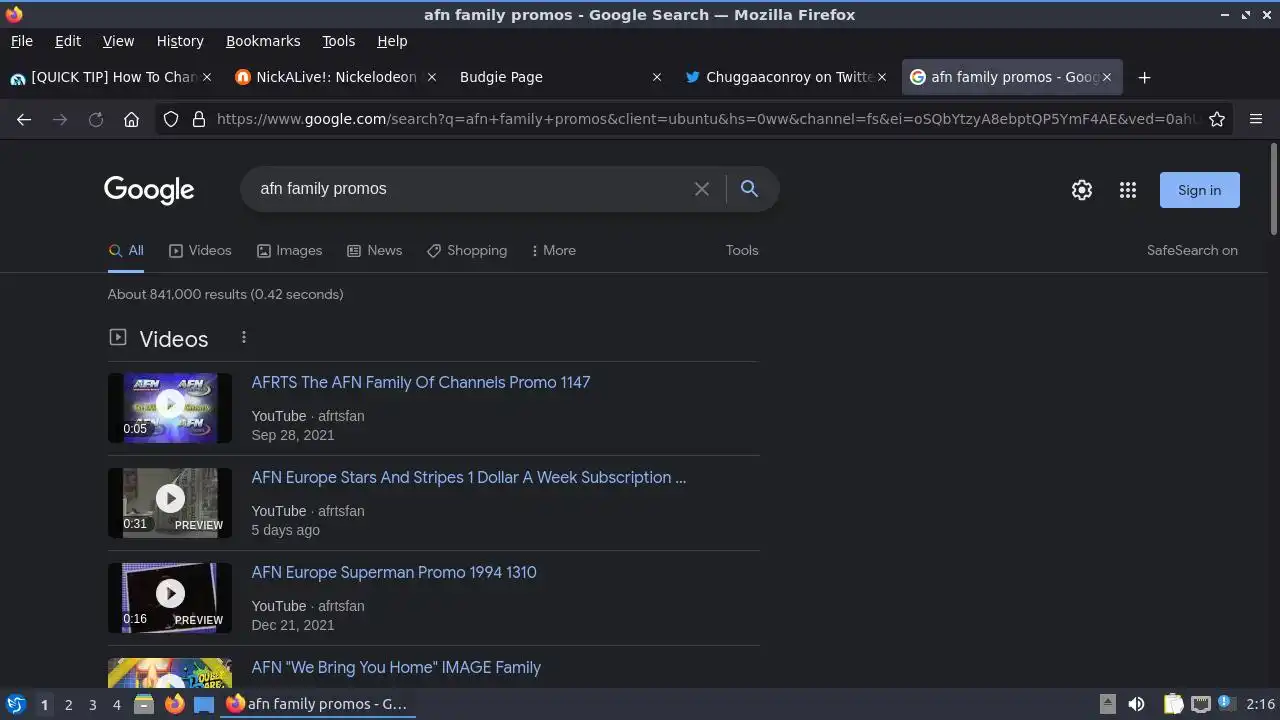Switch to virtual desktop 2

pos(68,705)
